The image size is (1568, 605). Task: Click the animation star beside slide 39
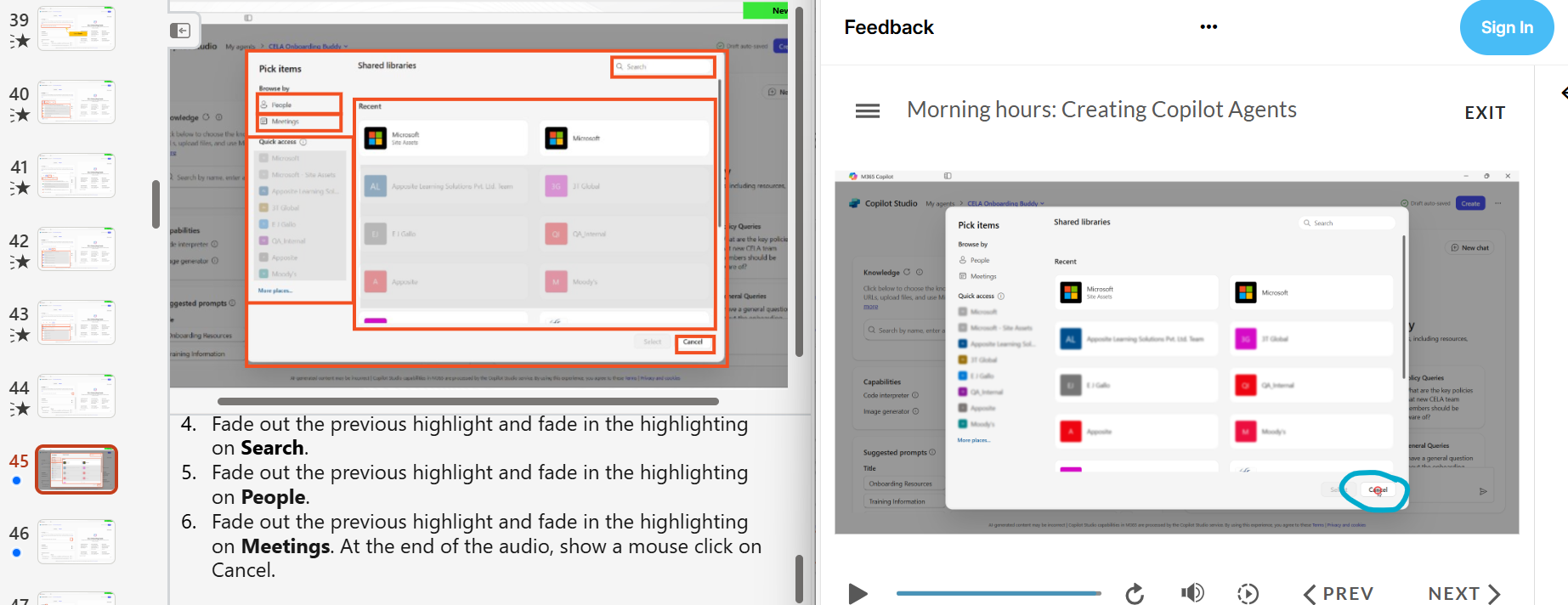[x=20, y=41]
